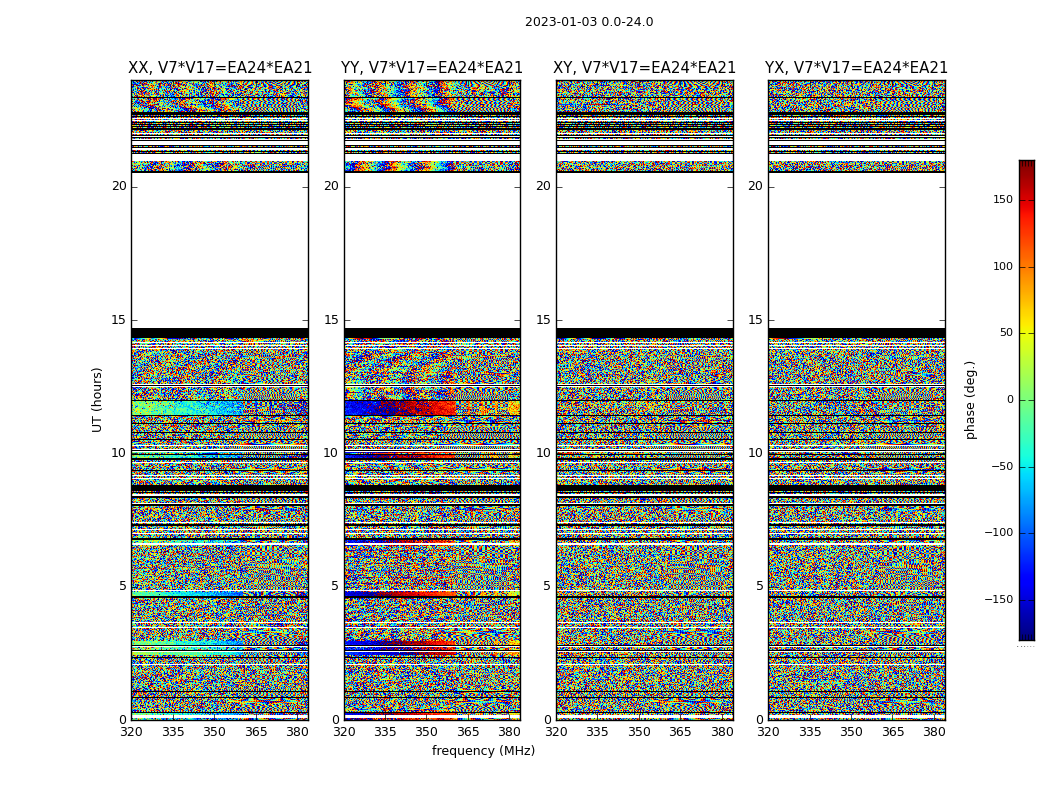Click the YX panel's 380 frequency tick label
This screenshot has height=800, width=1050.
[934, 732]
